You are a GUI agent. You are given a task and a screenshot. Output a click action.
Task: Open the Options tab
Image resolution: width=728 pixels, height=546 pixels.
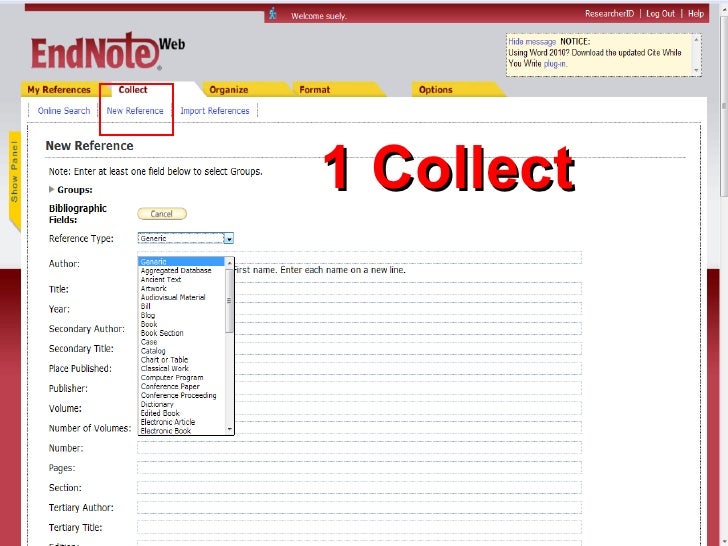click(x=436, y=90)
